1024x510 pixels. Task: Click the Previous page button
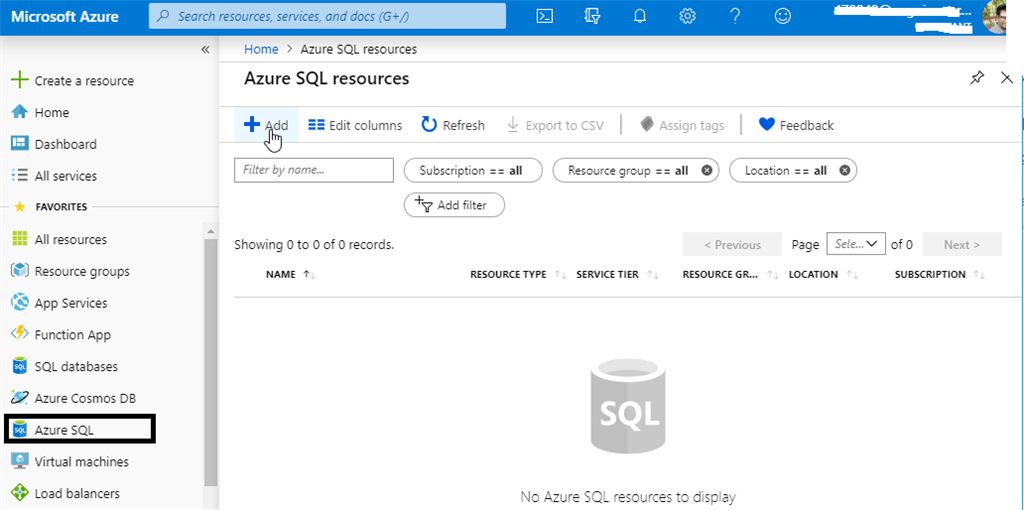tap(732, 245)
